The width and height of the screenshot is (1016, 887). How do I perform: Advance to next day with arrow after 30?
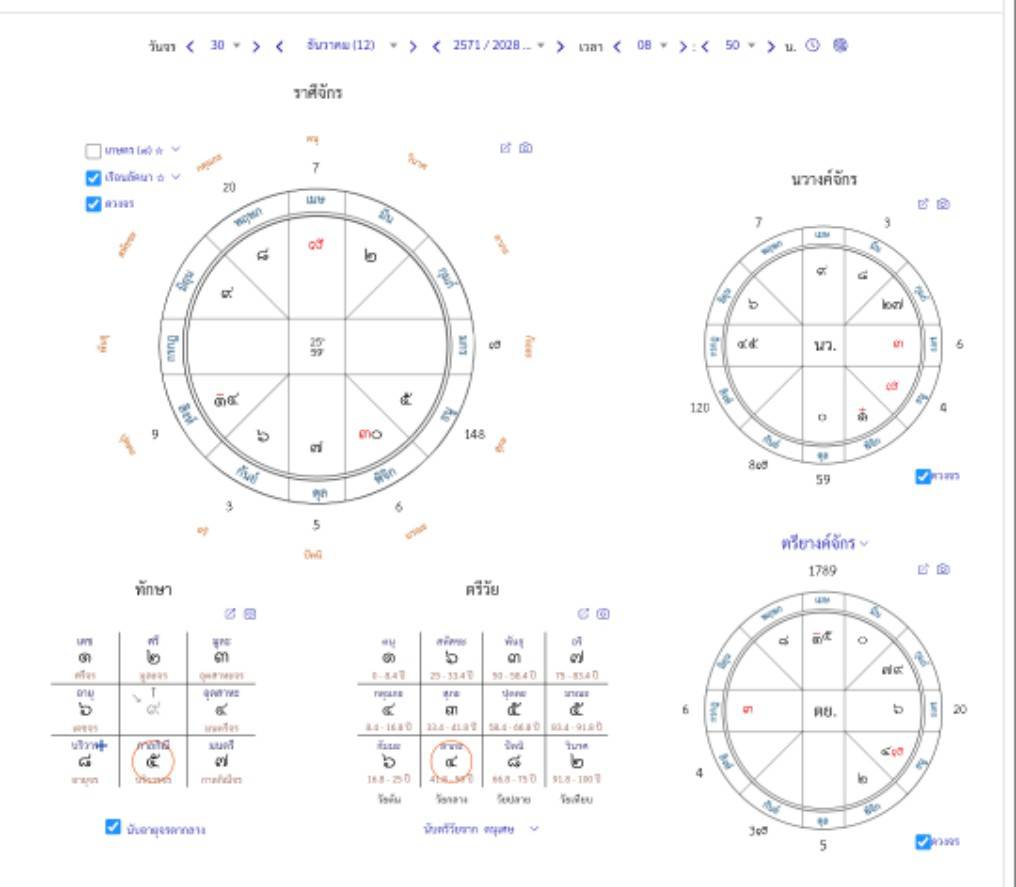pyautogui.click(x=256, y=46)
